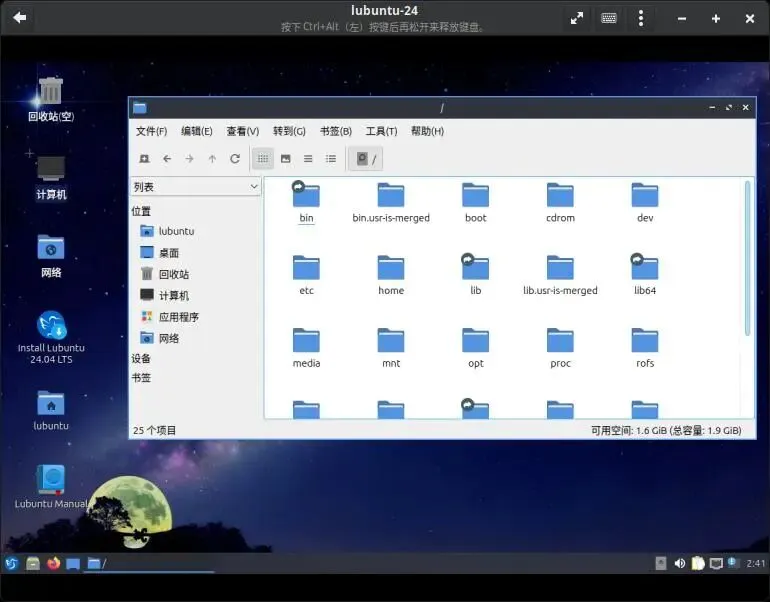770x602 pixels.
Task: Click 网络 desktop icon
Action: [x=51, y=255]
